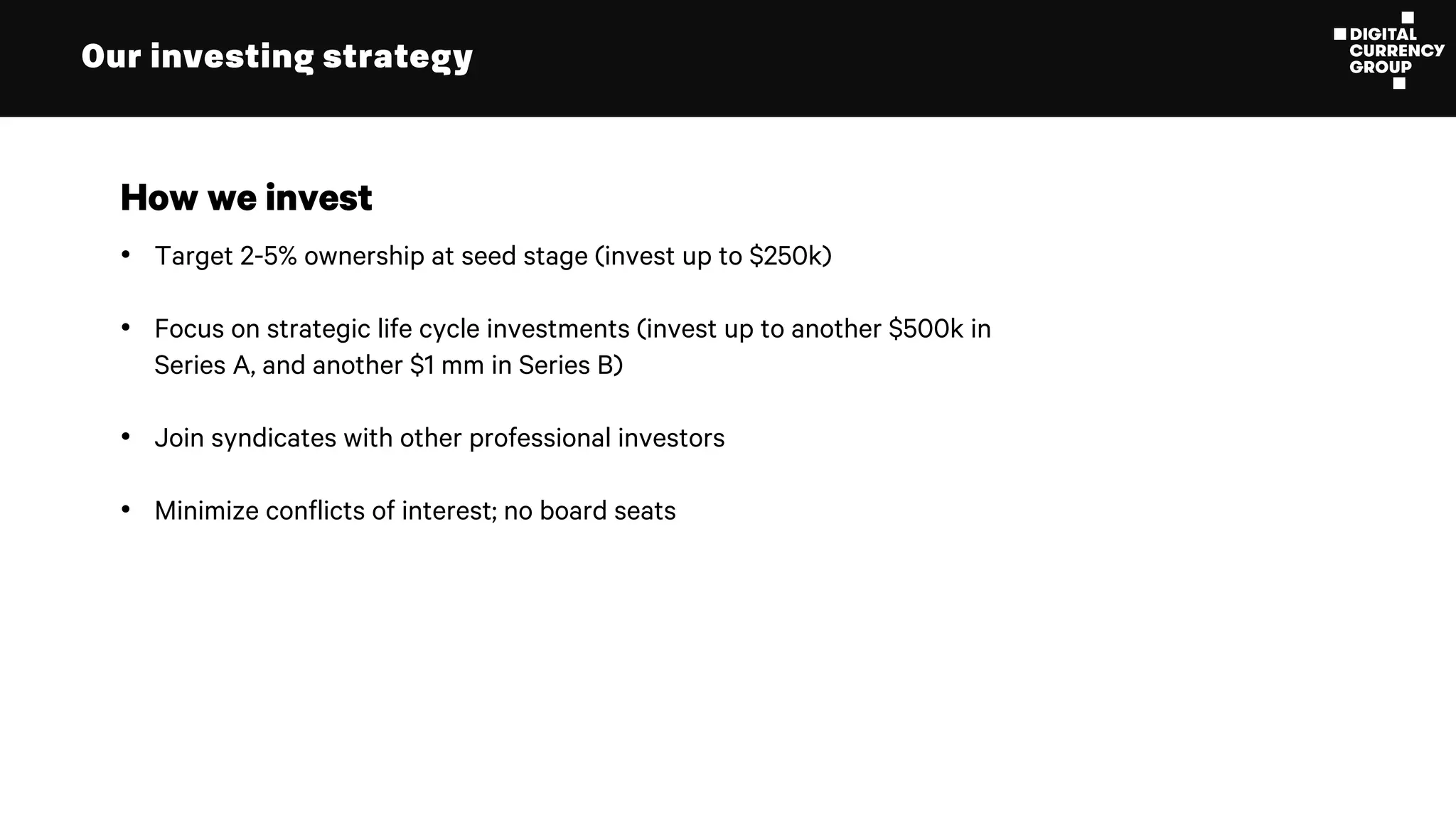Click the bottom square of the DCG logo
Screen dimensions: 1456x819
1399,83
